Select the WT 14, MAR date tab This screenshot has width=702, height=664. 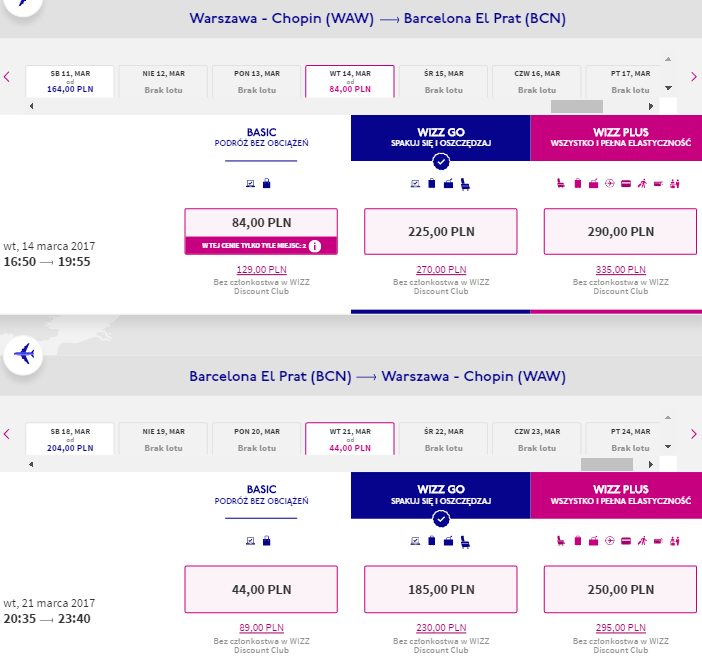tap(350, 81)
